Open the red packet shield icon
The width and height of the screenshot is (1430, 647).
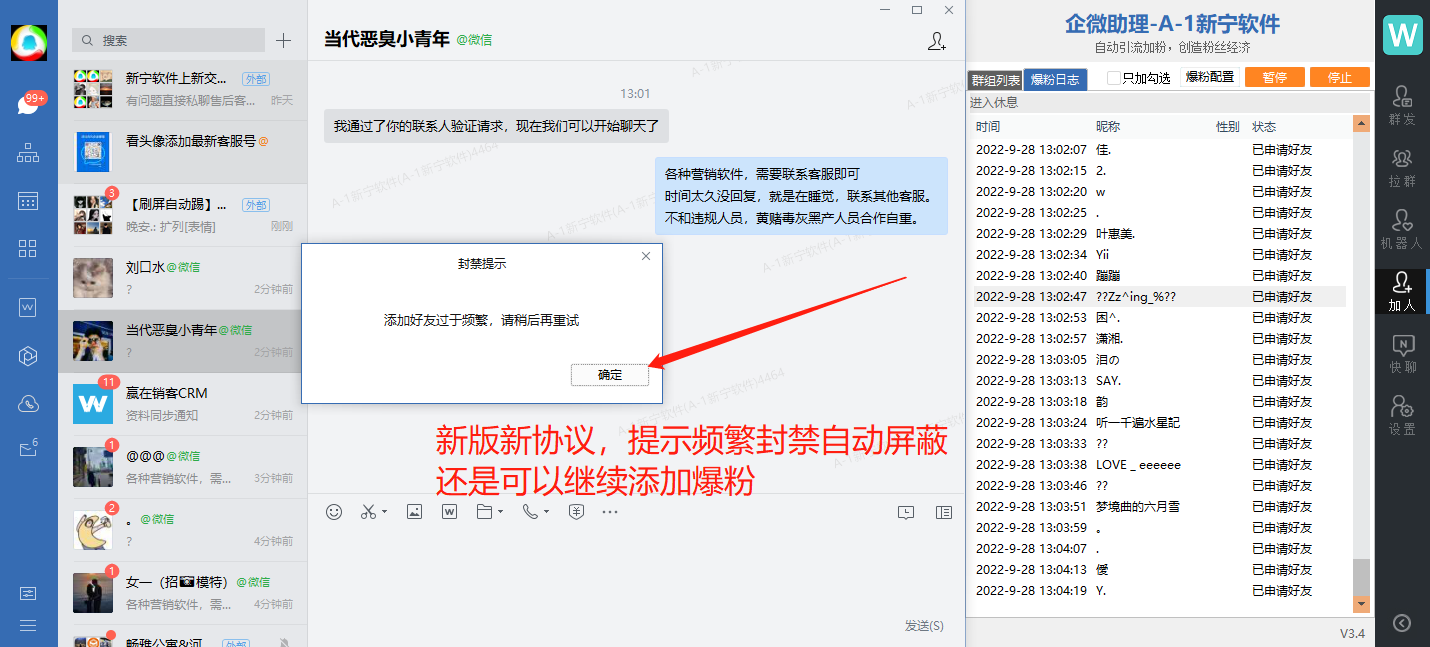click(x=576, y=511)
